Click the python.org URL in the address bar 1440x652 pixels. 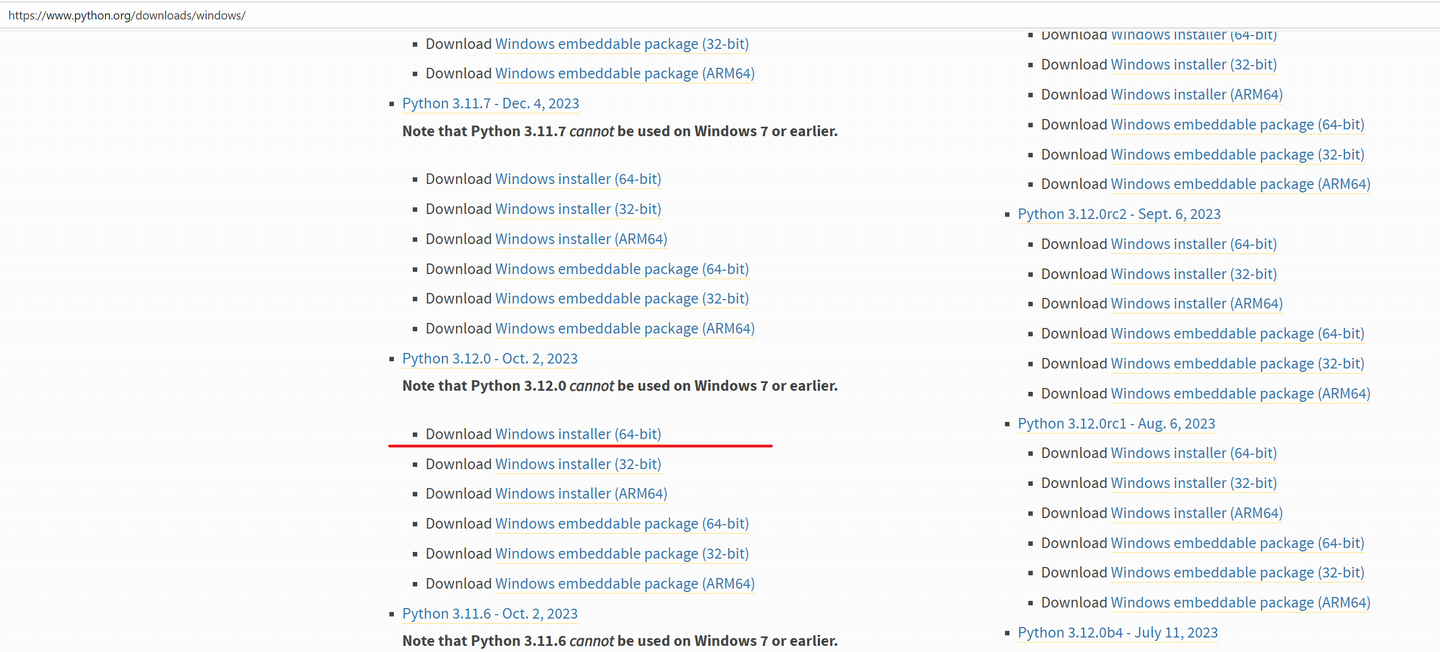coord(127,16)
